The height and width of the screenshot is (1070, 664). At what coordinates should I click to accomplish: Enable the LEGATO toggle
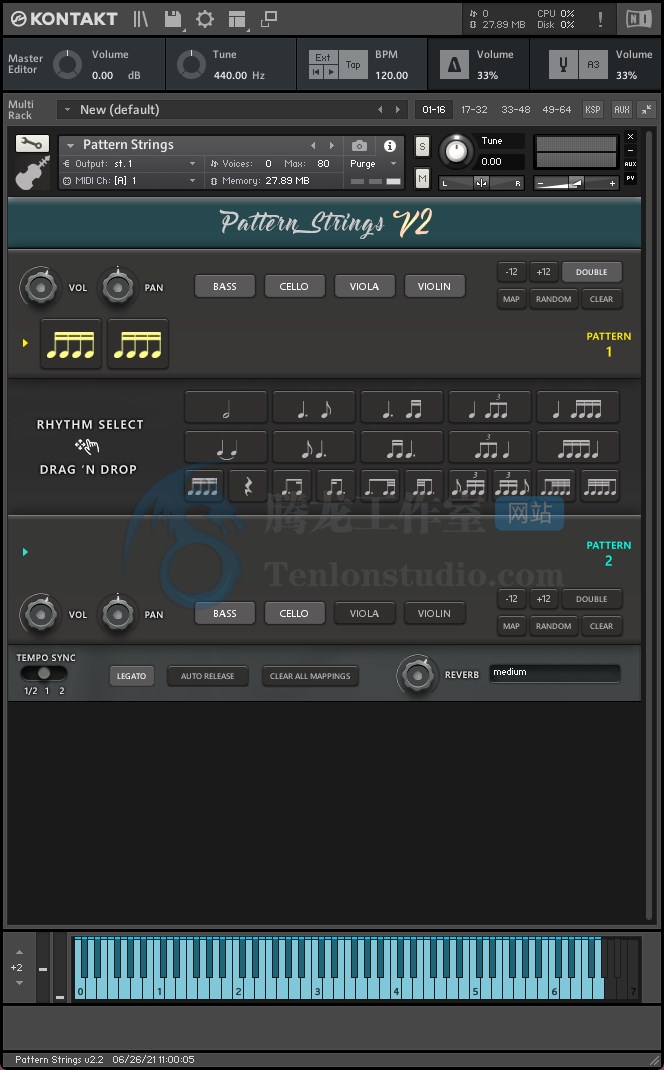131,676
